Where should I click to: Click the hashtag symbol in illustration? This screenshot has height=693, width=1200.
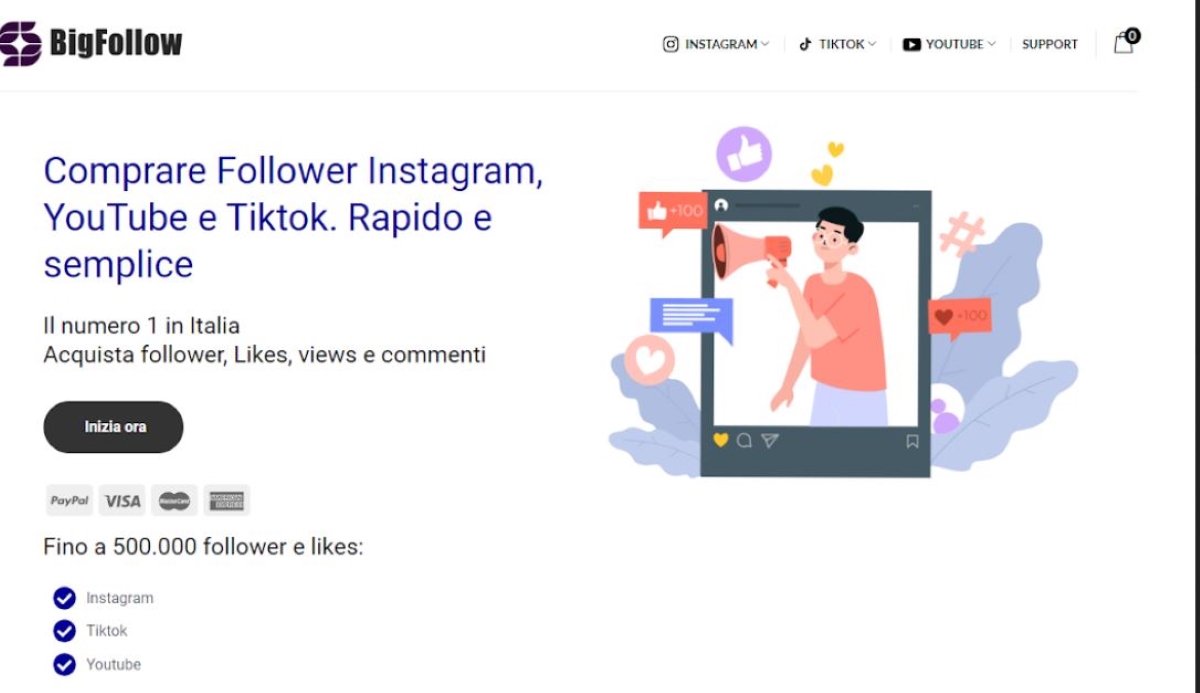[961, 234]
